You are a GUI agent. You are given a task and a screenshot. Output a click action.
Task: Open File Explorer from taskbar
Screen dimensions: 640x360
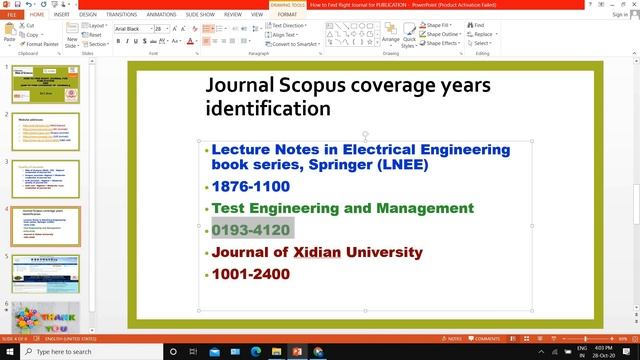pos(276,352)
